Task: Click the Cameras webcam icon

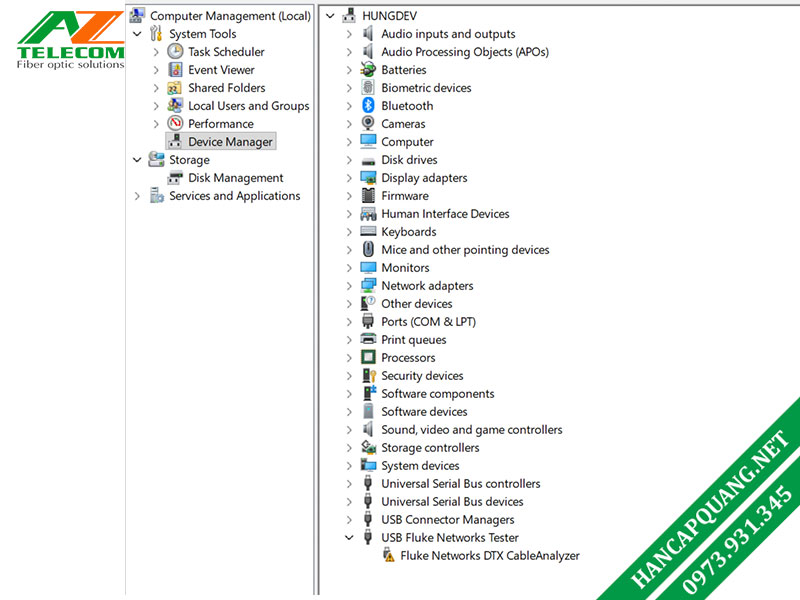Action: (x=368, y=123)
